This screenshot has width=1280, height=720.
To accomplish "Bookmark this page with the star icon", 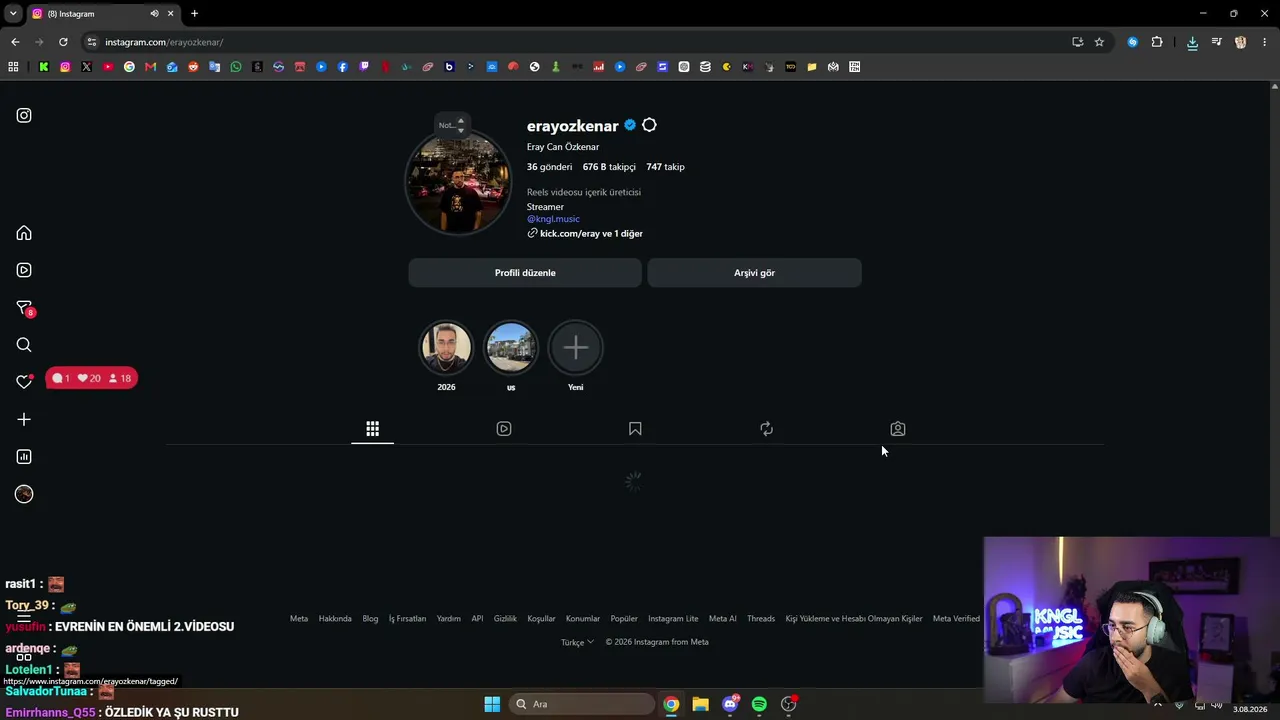I will tap(1099, 42).
